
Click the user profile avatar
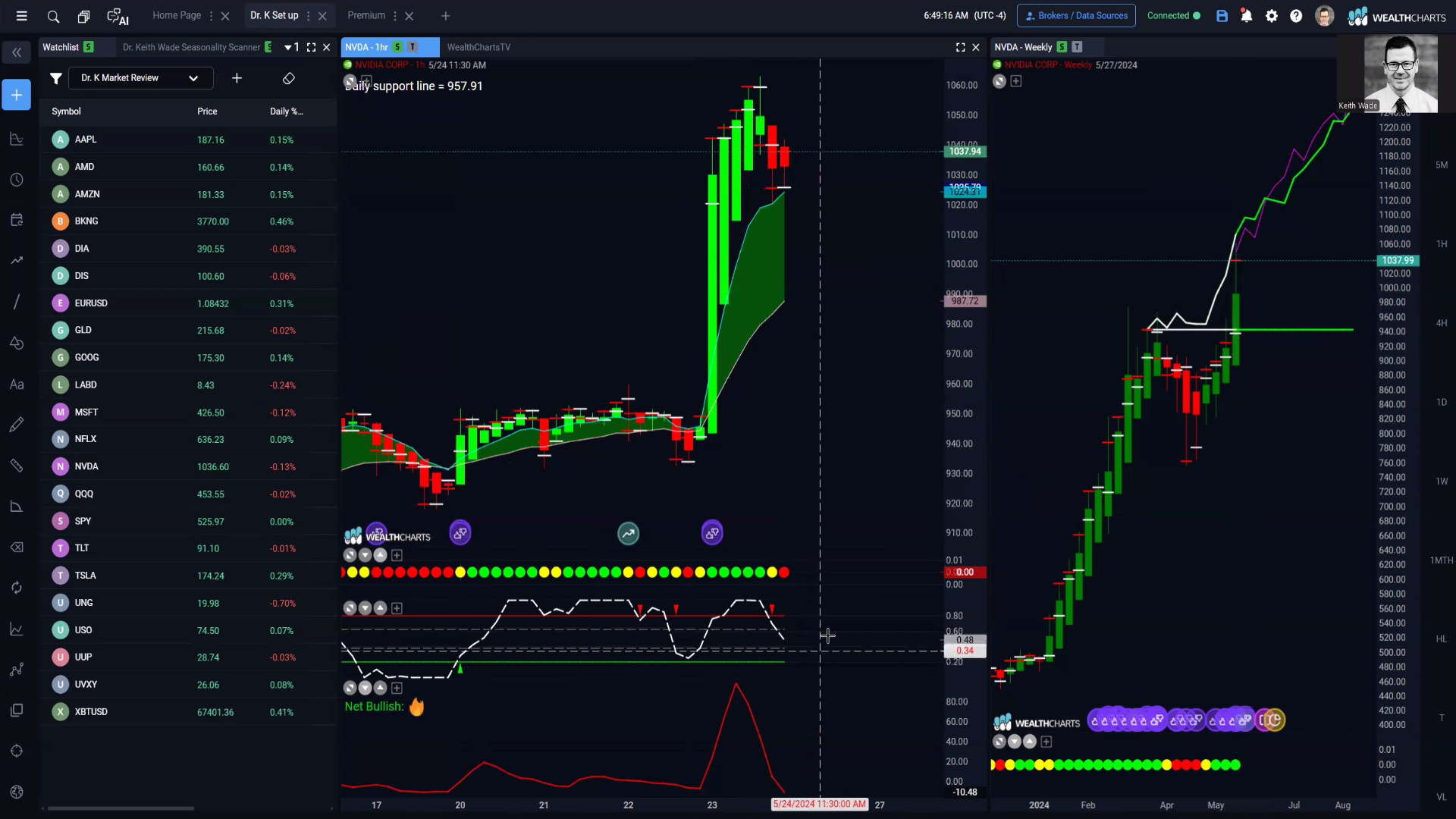pyautogui.click(x=1324, y=16)
